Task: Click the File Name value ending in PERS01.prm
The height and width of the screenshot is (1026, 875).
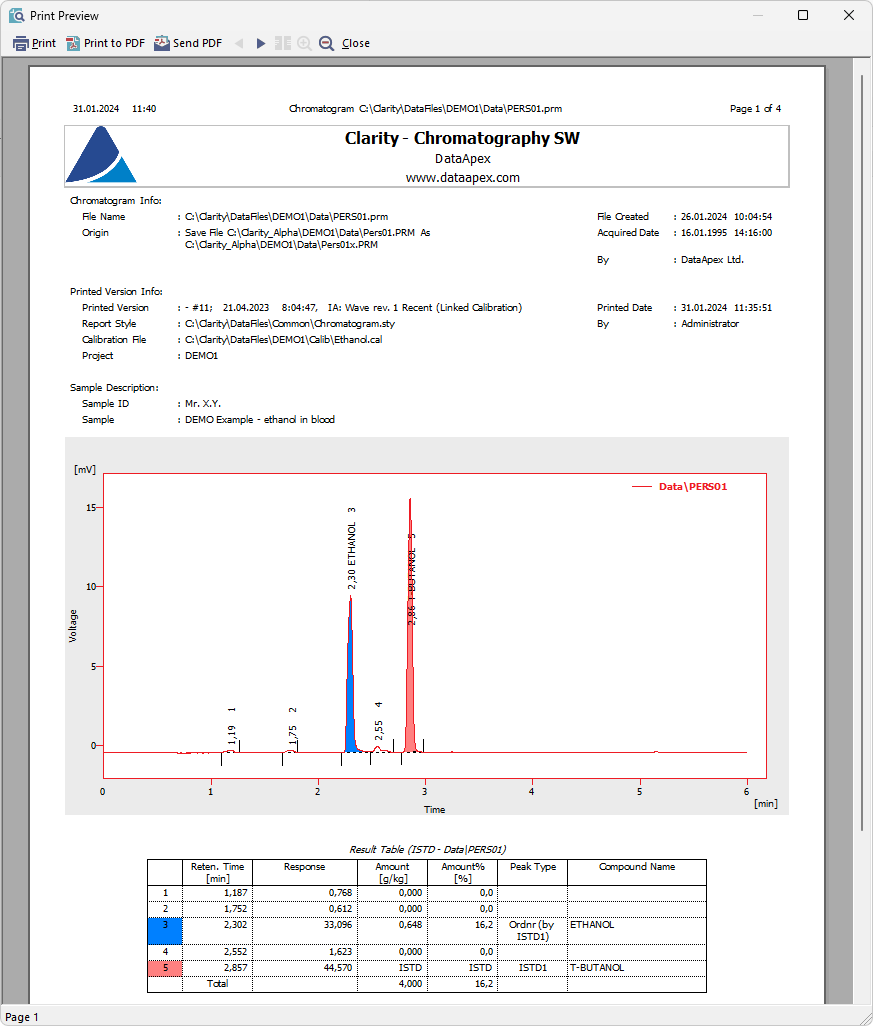Action: pyautogui.click(x=287, y=217)
